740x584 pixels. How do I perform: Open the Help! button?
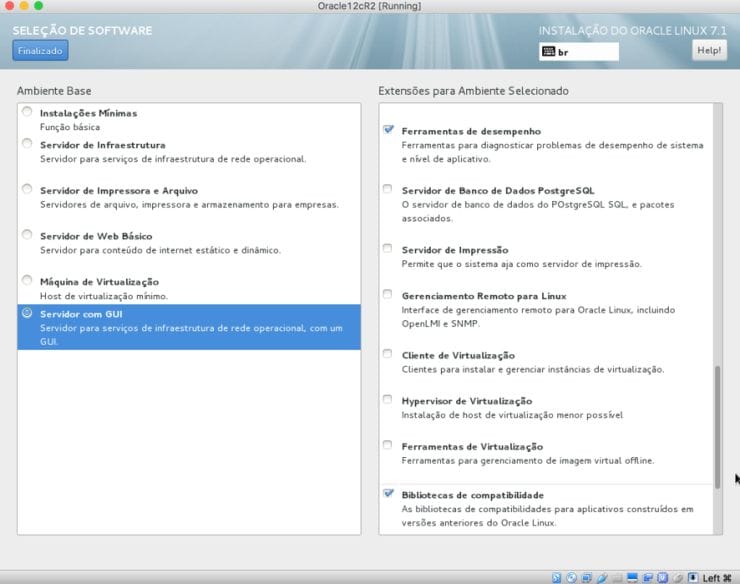point(709,50)
